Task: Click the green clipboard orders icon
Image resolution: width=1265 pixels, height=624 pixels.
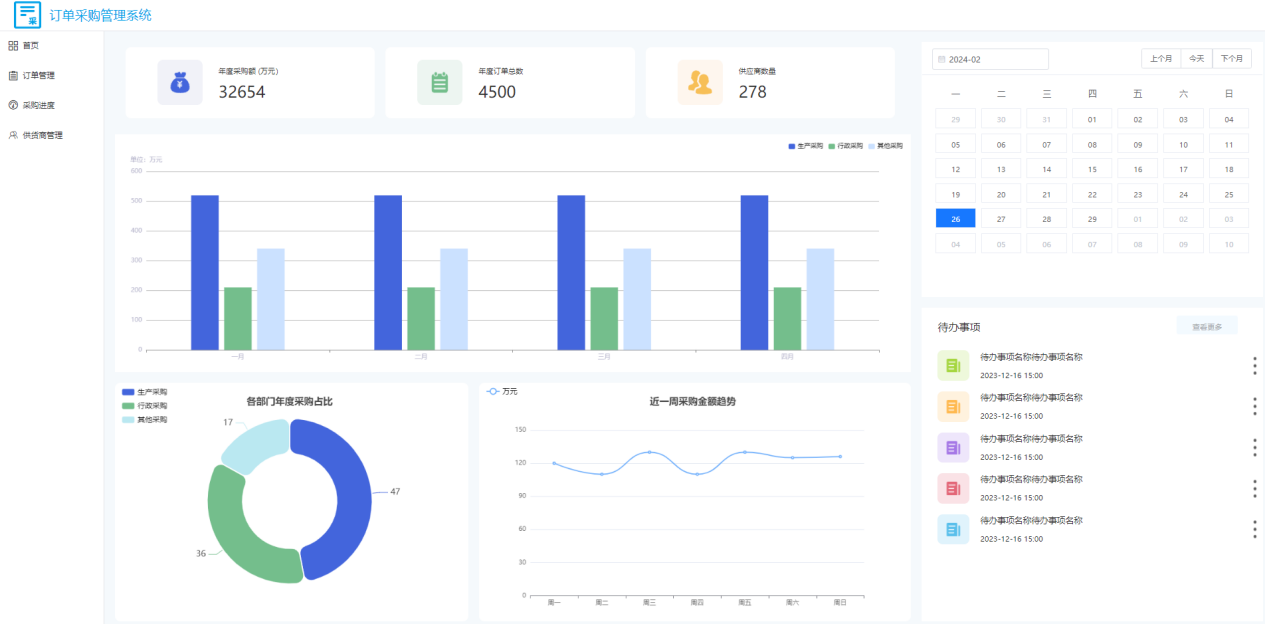Action: pos(440,82)
